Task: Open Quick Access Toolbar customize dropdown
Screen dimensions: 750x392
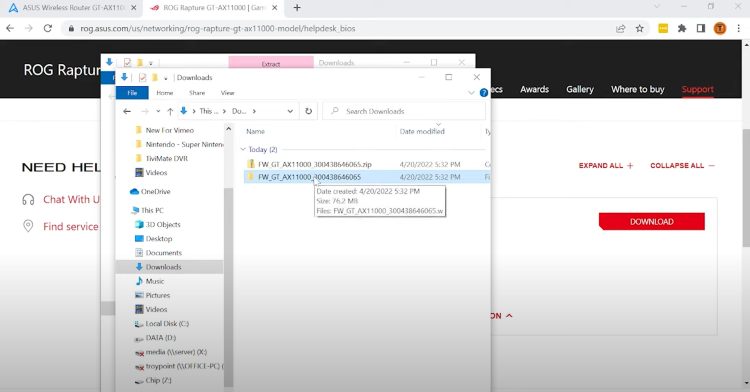Action: click(x=165, y=78)
